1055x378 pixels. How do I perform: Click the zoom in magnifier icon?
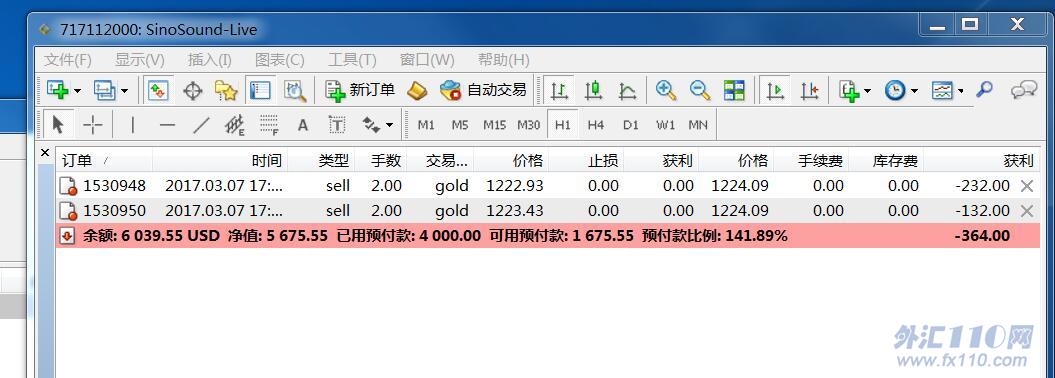click(x=665, y=90)
